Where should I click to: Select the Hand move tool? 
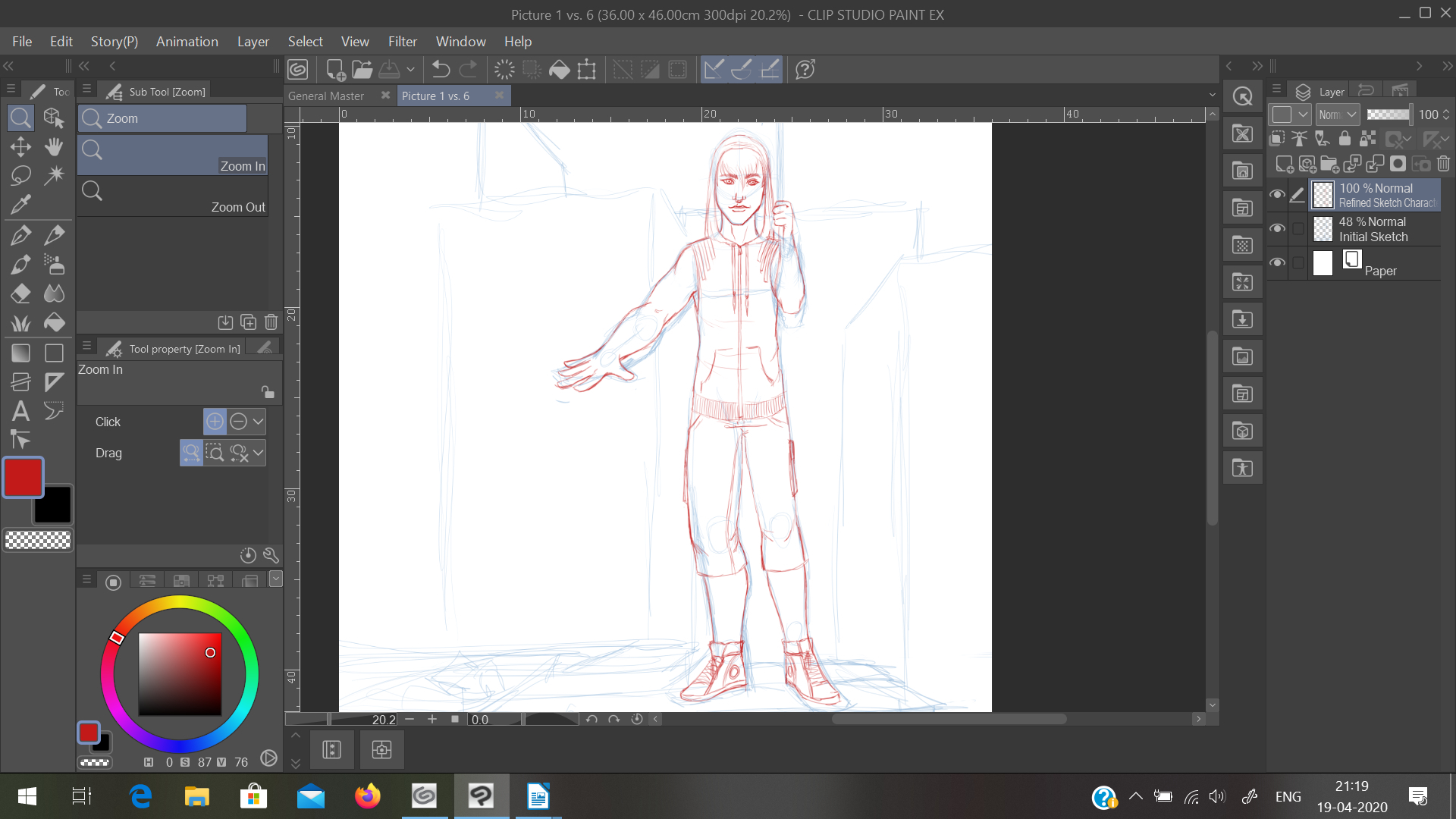point(54,146)
